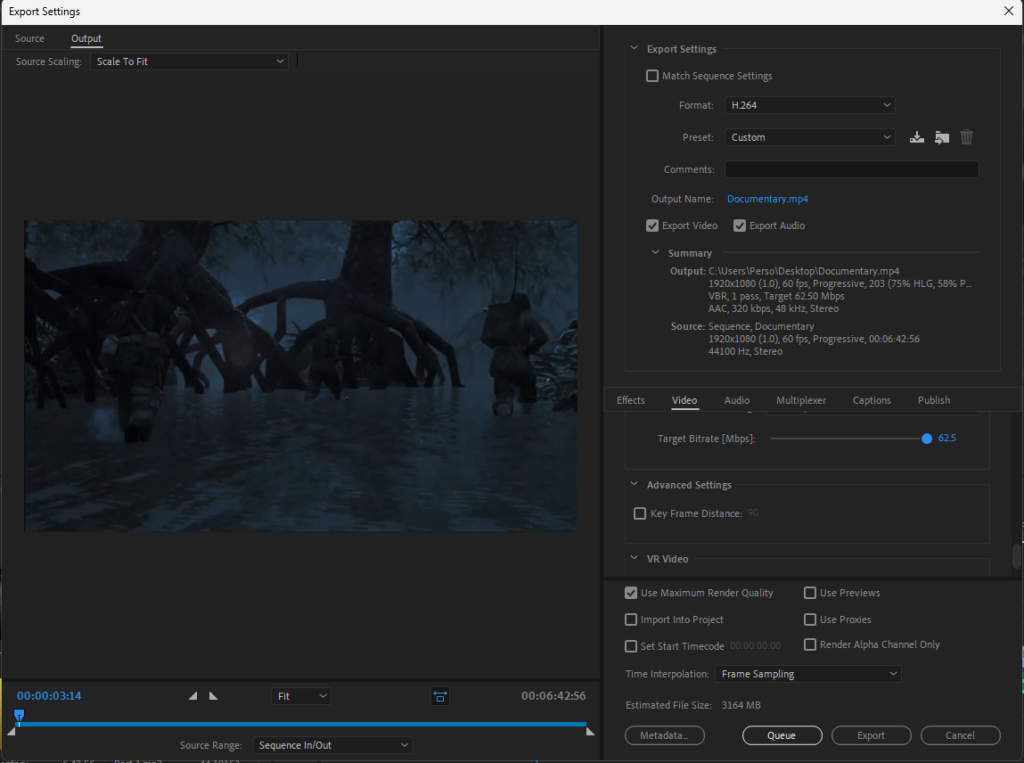This screenshot has height=763, width=1024.
Task: Switch to the Publish tab
Action: click(x=934, y=400)
